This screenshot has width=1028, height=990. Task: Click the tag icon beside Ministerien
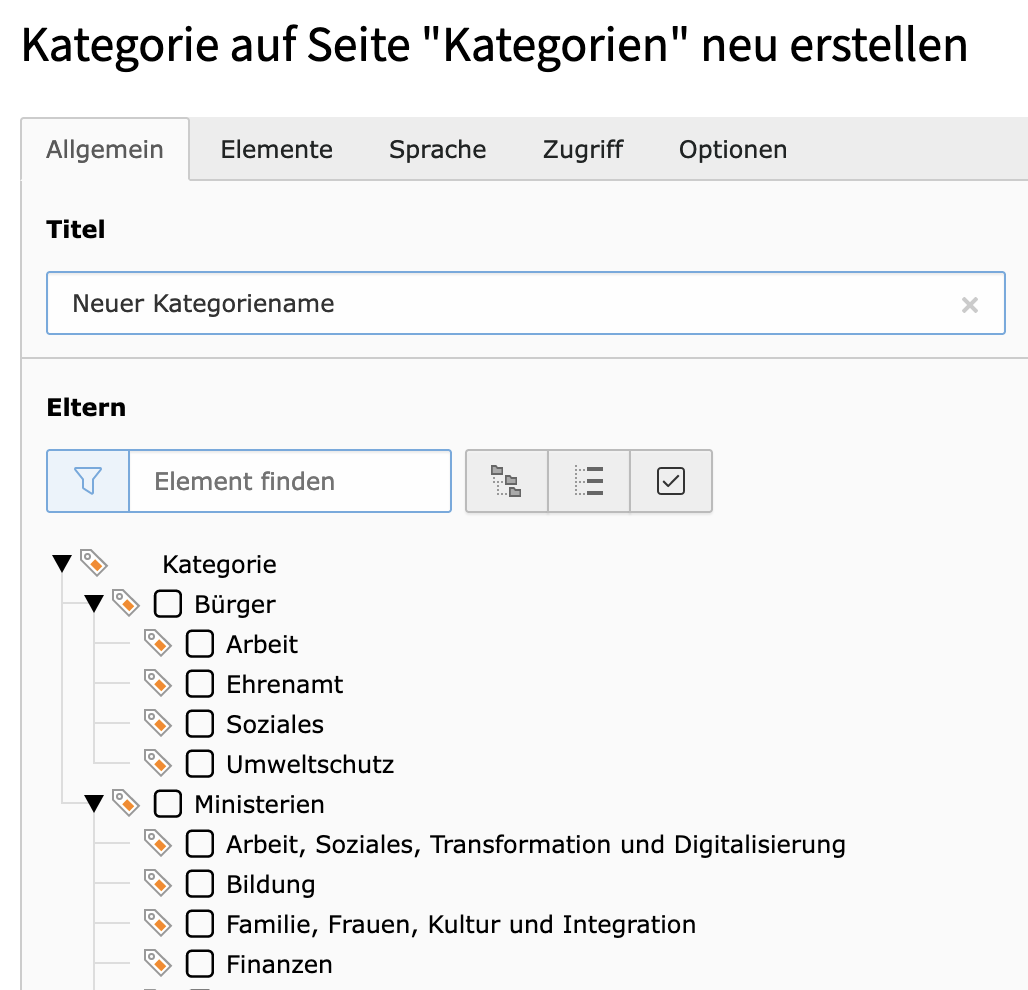point(127,803)
